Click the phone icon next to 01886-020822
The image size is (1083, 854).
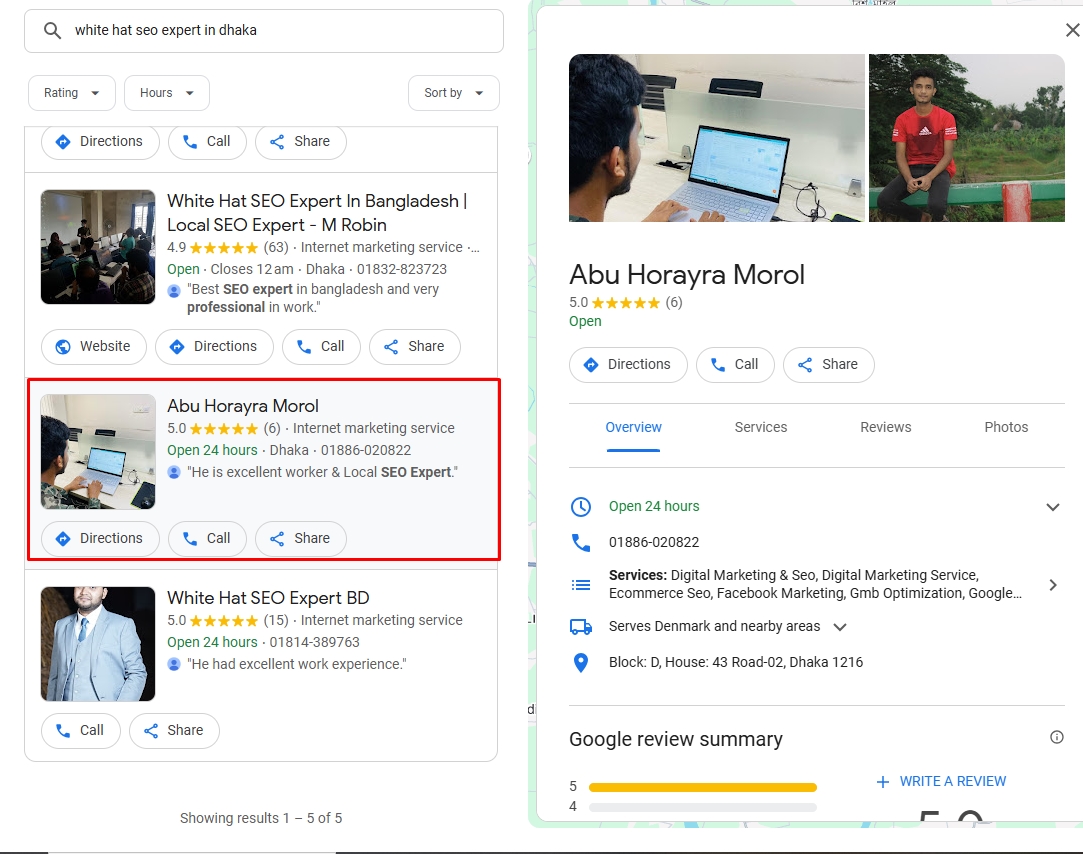pyautogui.click(x=580, y=542)
